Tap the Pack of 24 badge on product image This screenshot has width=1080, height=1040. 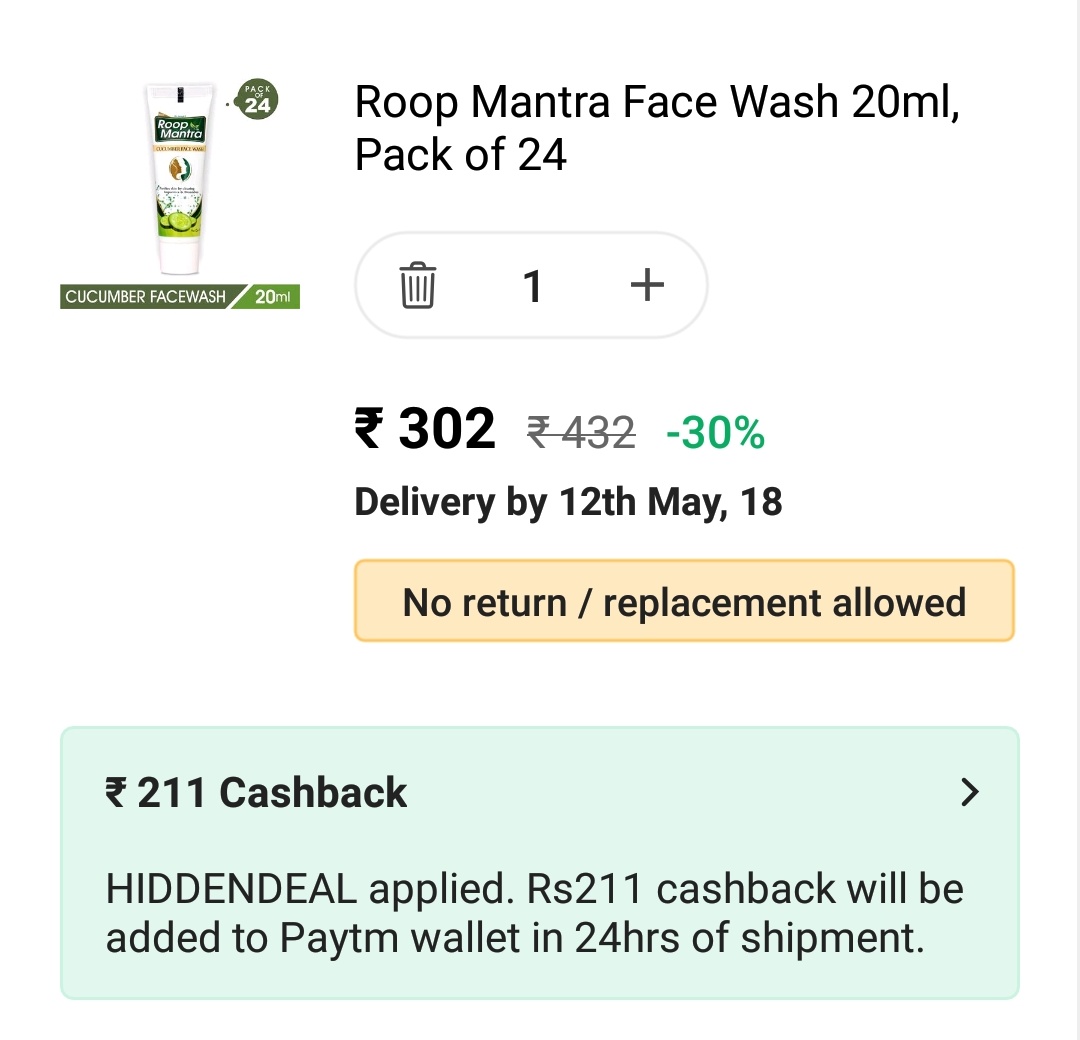click(x=256, y=99)
